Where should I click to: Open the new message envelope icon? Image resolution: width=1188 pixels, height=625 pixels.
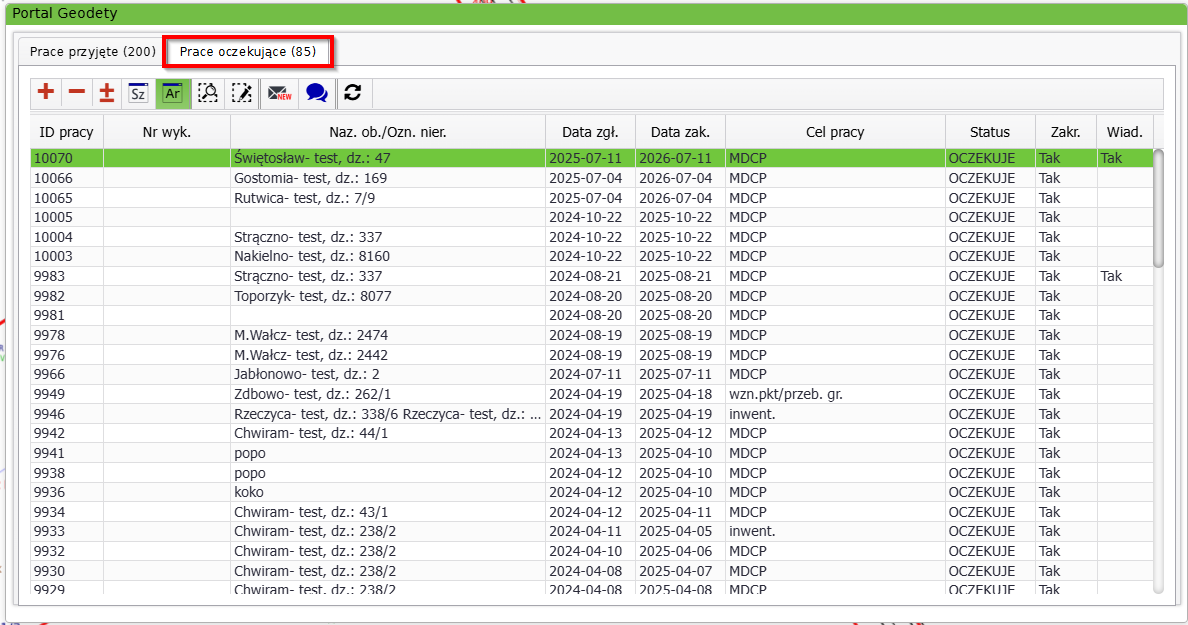278,93
